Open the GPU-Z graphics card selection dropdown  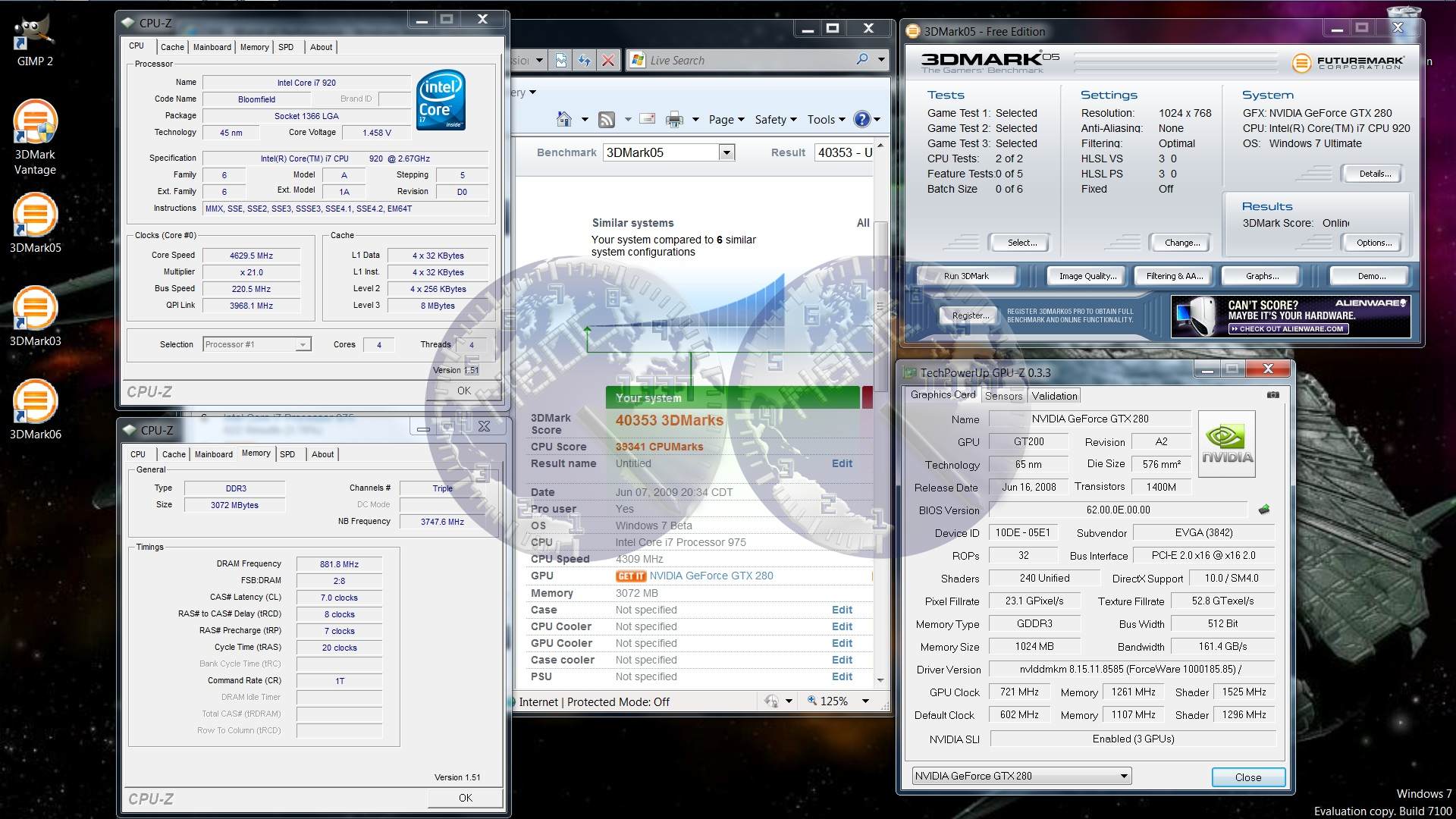1124,776
